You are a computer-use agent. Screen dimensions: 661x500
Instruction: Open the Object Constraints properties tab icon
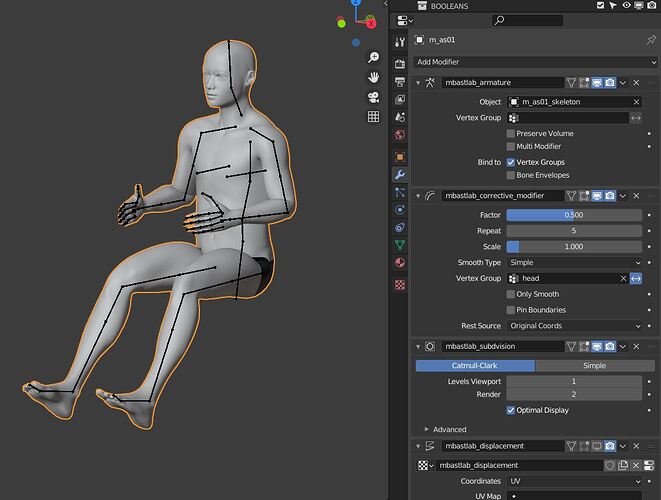click(400, 228)
